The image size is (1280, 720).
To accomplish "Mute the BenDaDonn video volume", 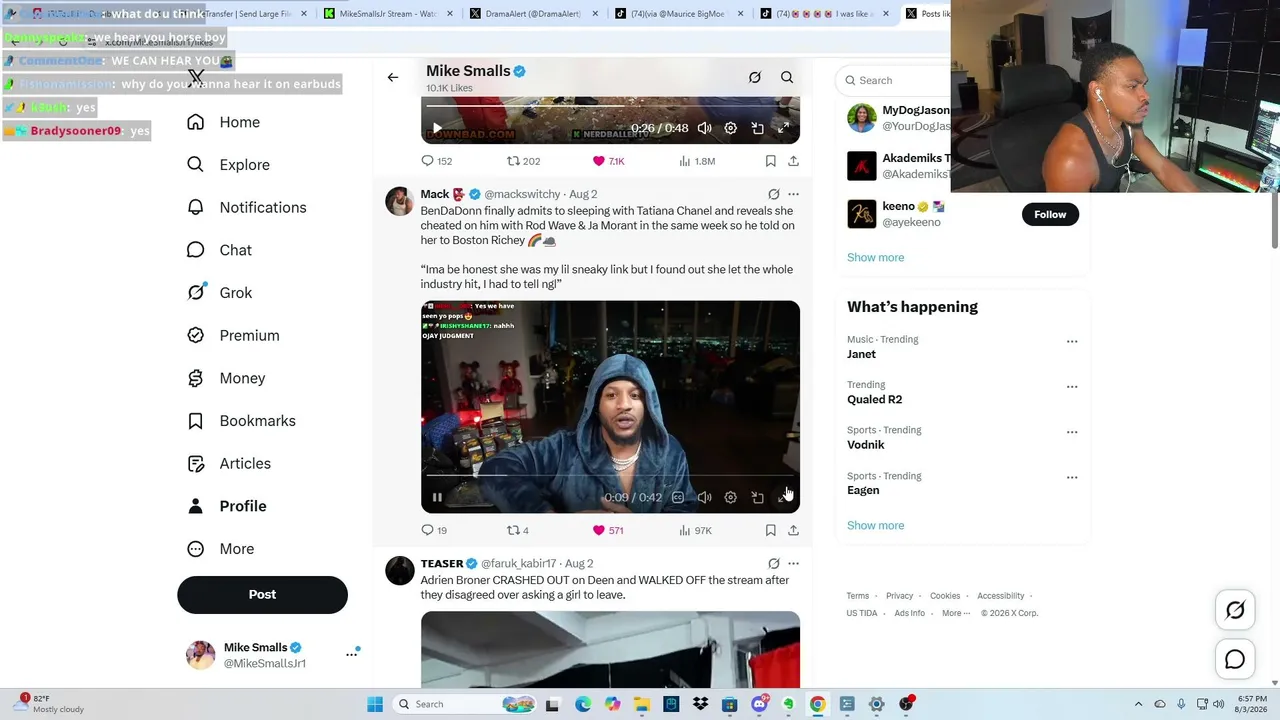I will (x=705, y=497).
